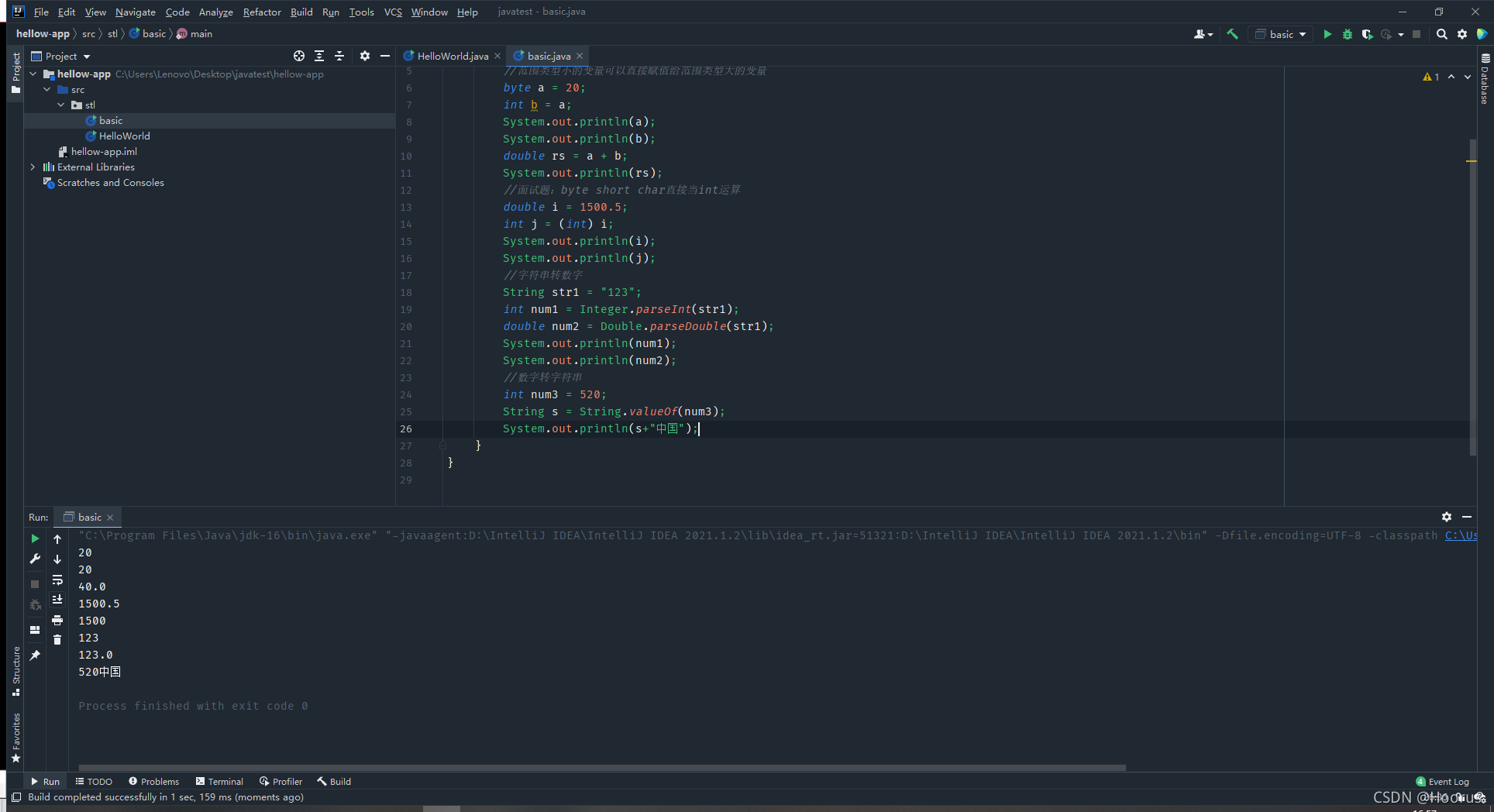Go to next highlighted warning arrow
The image size is (1494, 812).
[x=1468, y=77]
